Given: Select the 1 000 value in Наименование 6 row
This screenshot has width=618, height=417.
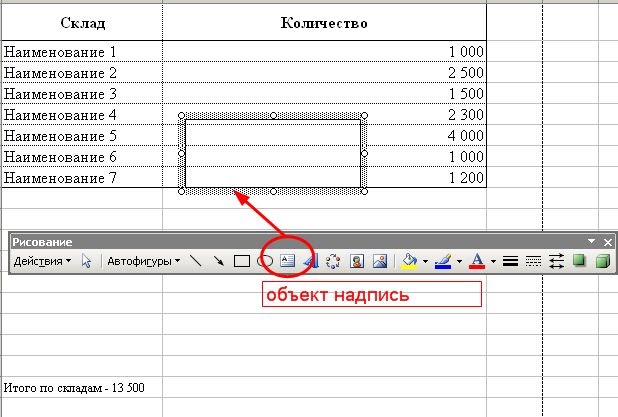Looking at the screenshot, I should tap(466, 156).
